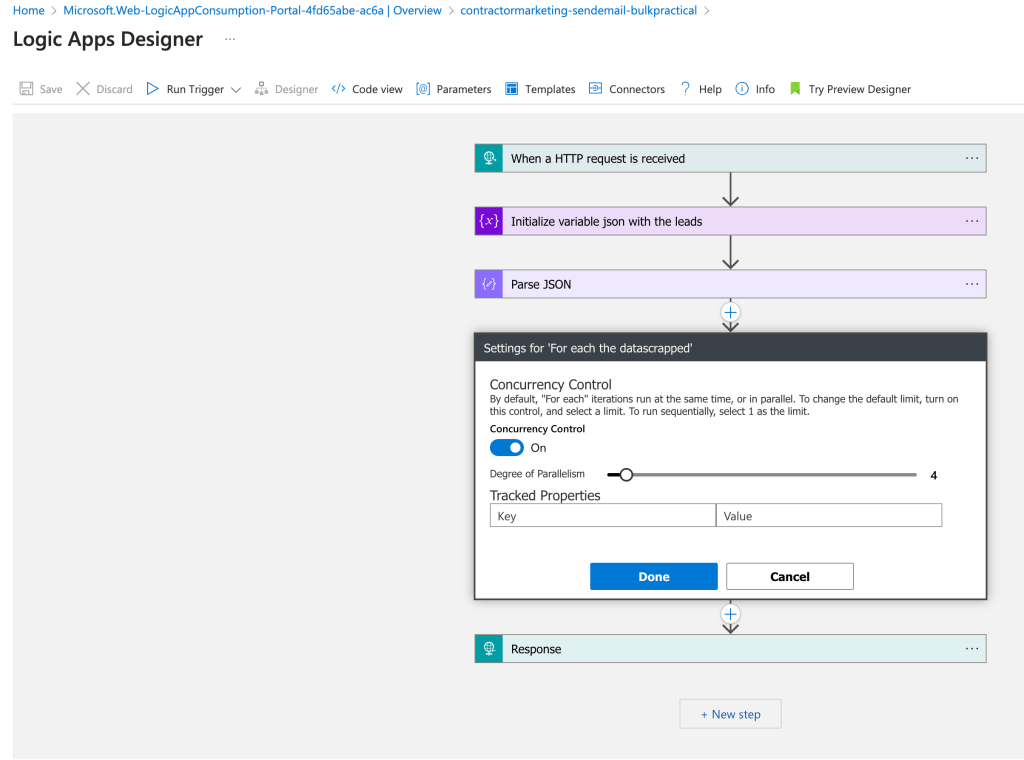Open ellipsis menu on Response step

tap(972, 648)
